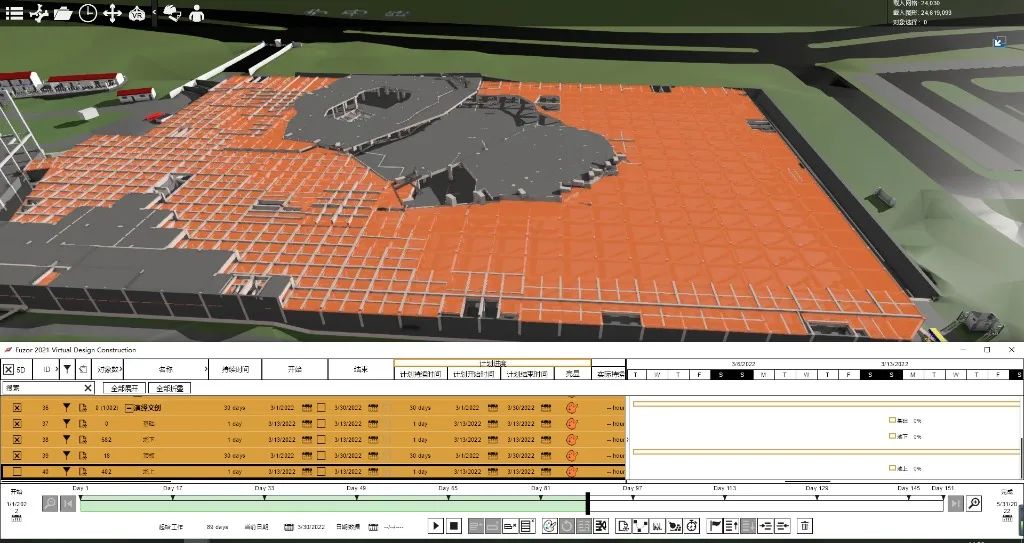Uncheck the checkbox for task row 36
Image resolution: width=1024 pixels, height=543 pixels.
[17, 408]
